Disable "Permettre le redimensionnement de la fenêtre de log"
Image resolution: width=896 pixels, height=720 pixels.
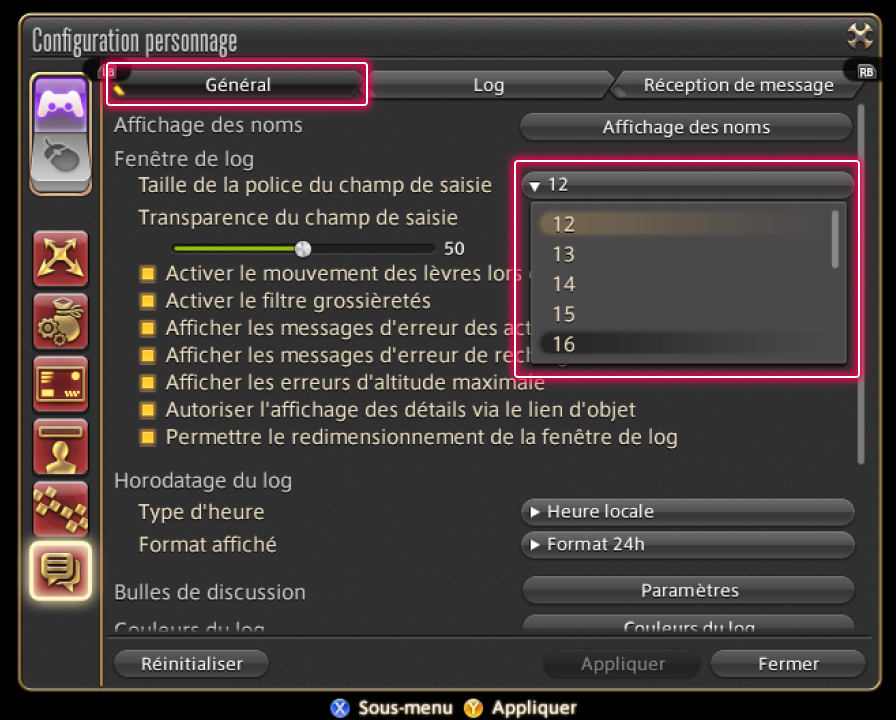pyautogui.click(x=148, y=437)
